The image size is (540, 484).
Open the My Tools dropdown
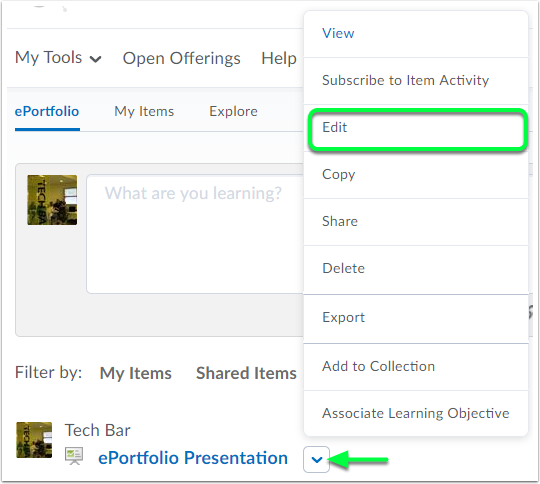coord(58,58)
